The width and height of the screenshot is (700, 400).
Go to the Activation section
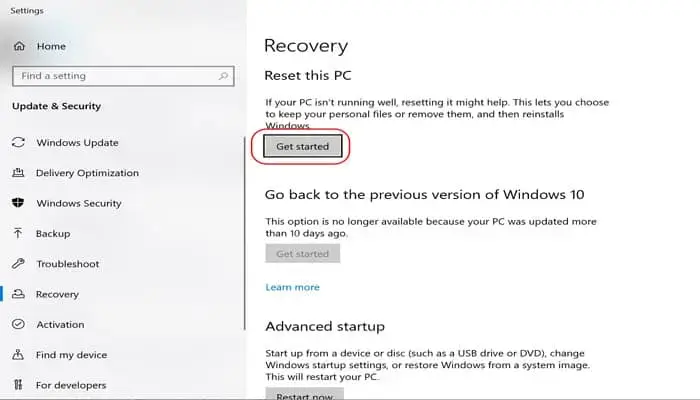[60, 324]
